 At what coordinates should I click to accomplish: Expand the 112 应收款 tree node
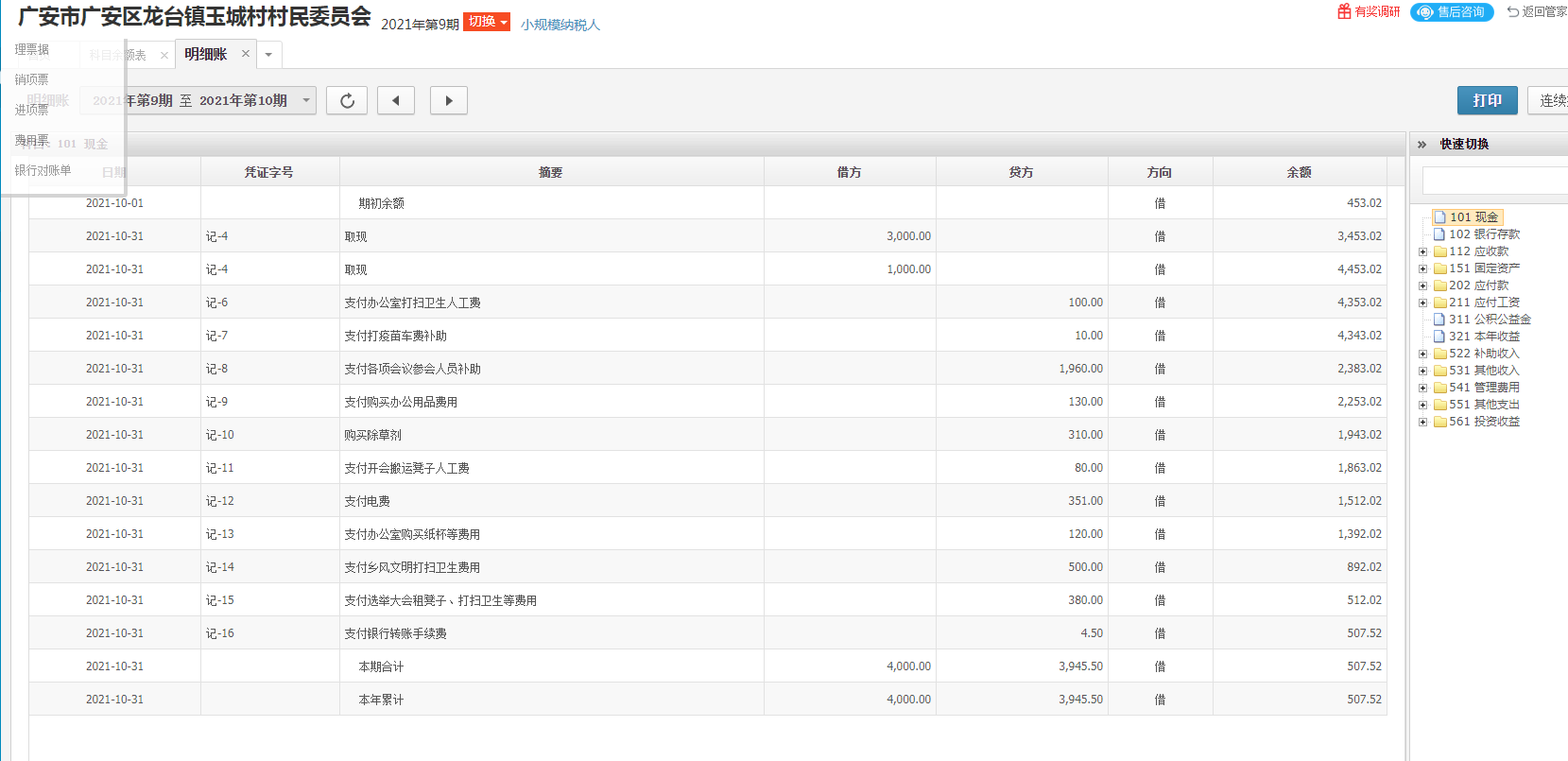point(1422,251)
